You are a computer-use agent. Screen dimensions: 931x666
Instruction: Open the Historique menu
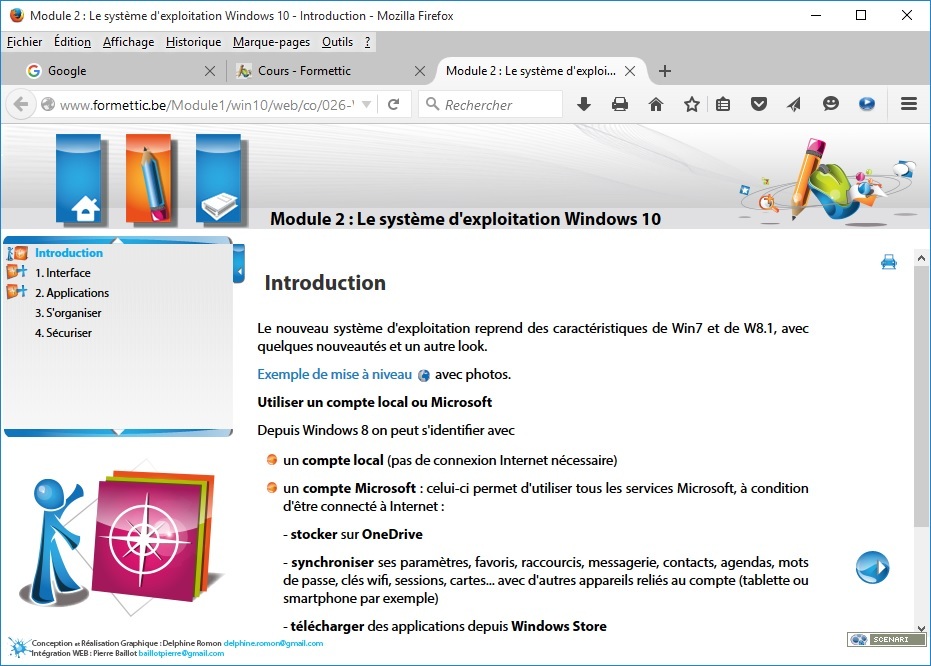click(x=194, y=42)
